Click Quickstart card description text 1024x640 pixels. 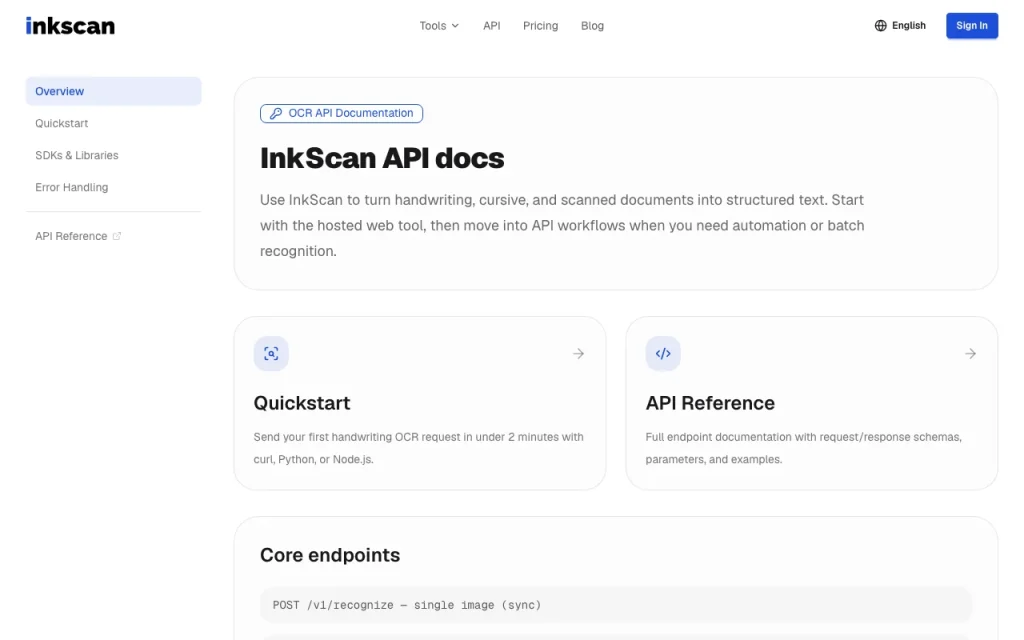(419, 448)
